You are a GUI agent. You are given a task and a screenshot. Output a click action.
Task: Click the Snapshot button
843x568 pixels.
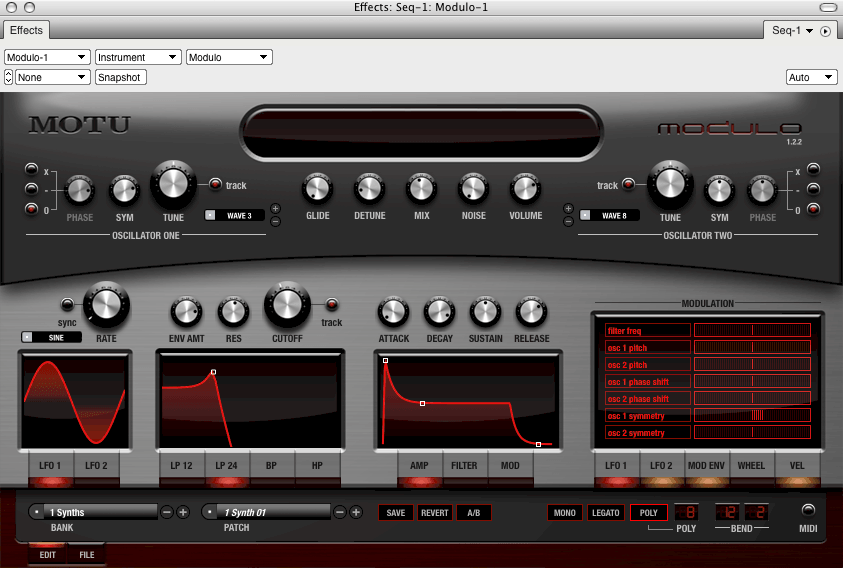click(120, 77)
